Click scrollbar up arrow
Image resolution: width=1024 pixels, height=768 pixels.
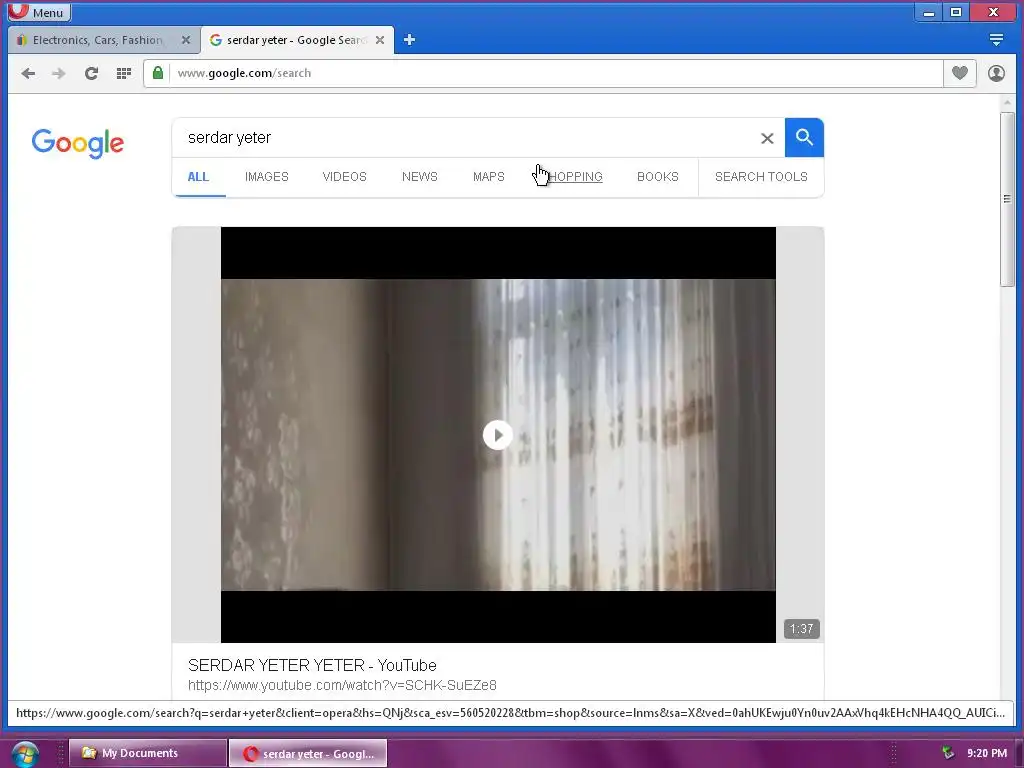[1007, 103]
